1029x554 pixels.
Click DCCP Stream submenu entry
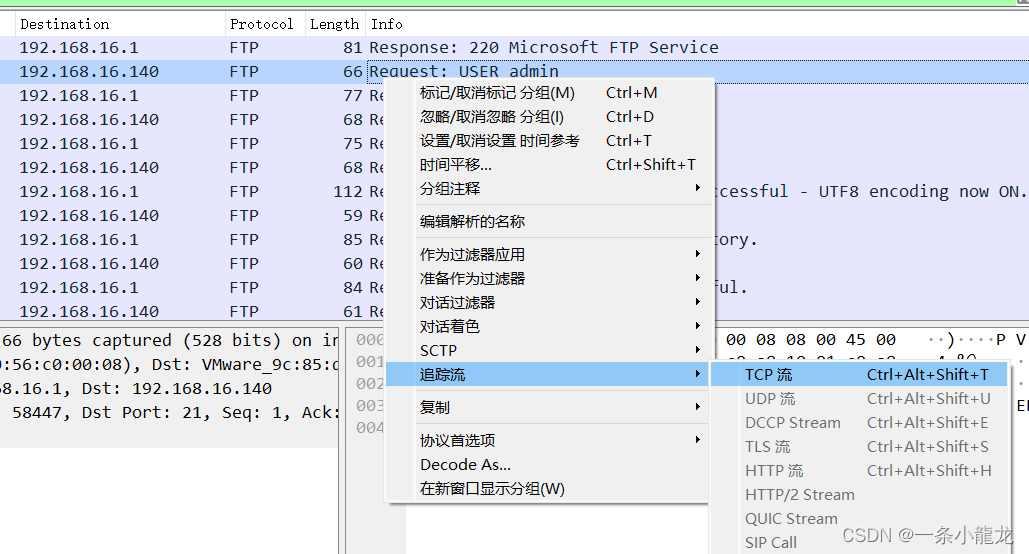coord(859,423)
